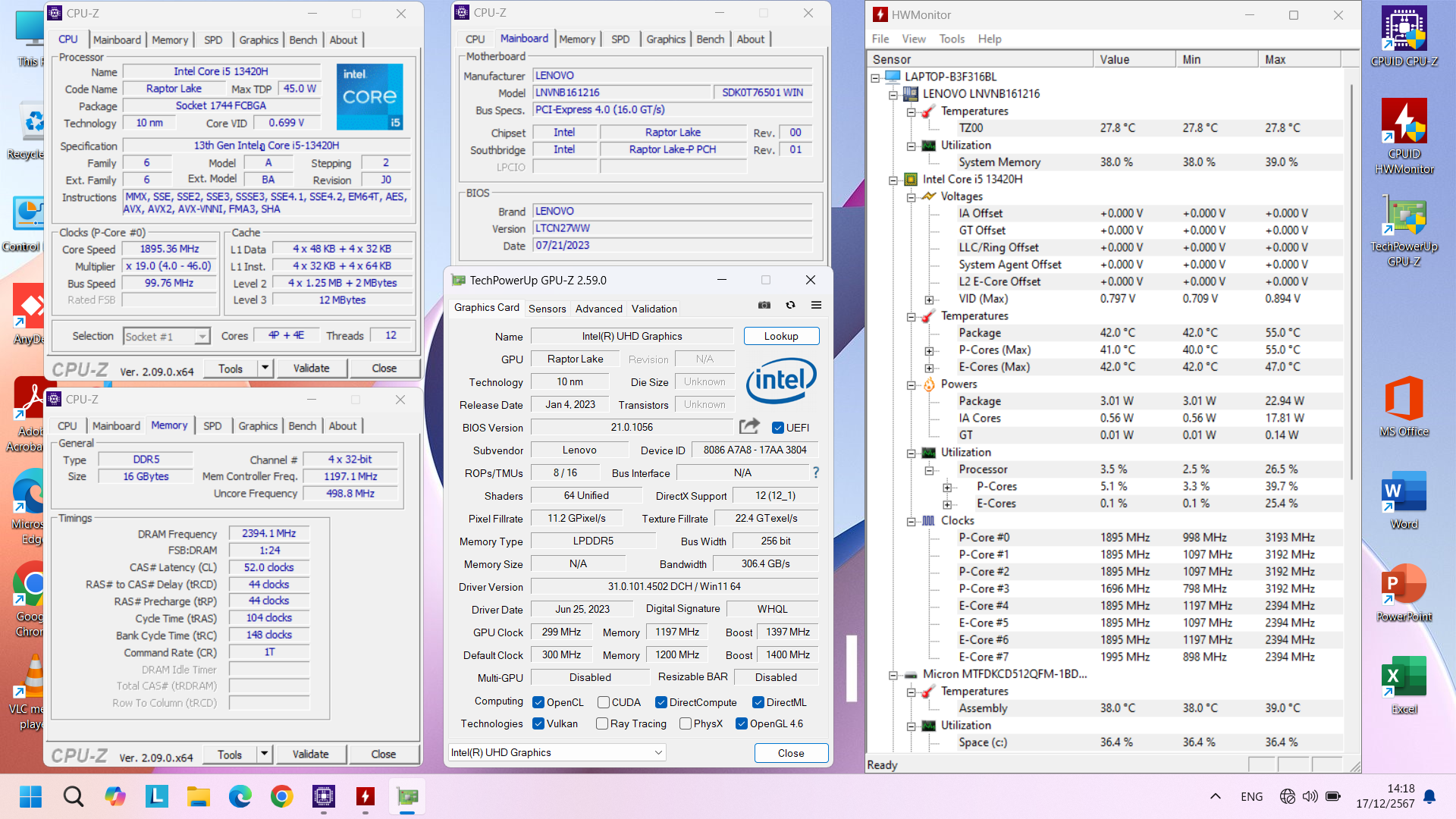Toggle the UEFI checkbox in GPU-Z

(777, 428)
